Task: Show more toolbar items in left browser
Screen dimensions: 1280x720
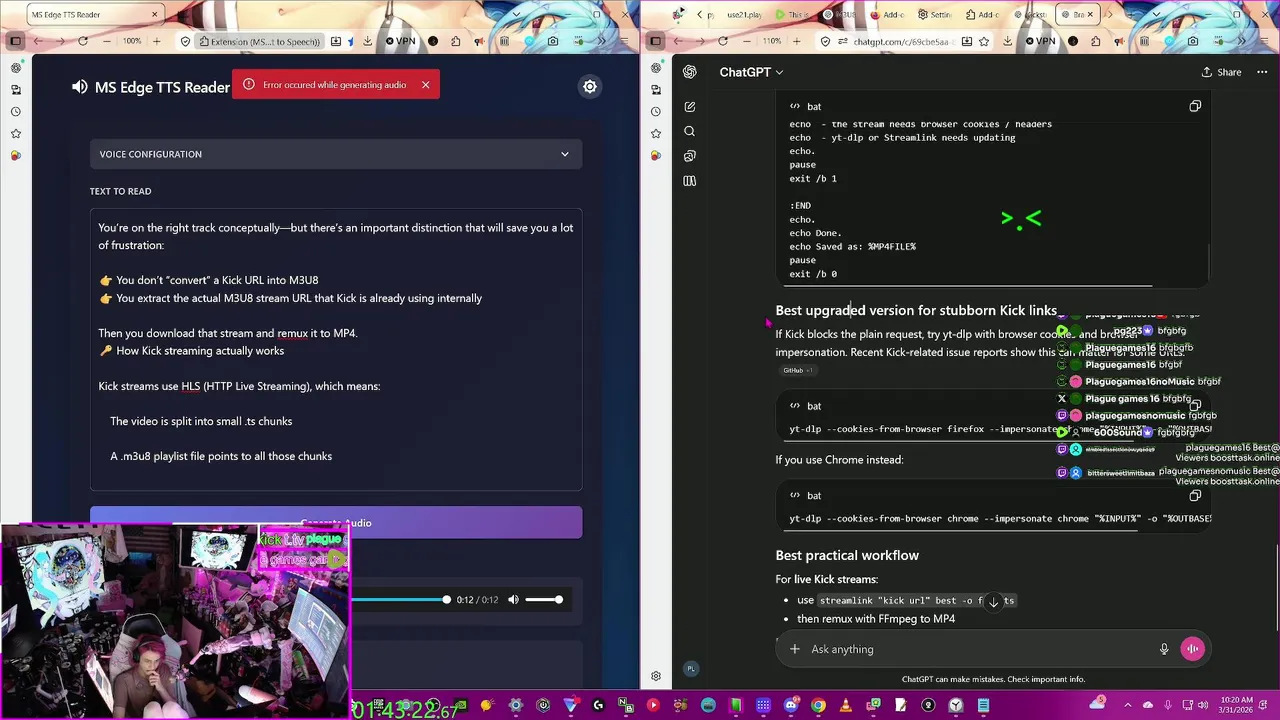Action: 601,41
